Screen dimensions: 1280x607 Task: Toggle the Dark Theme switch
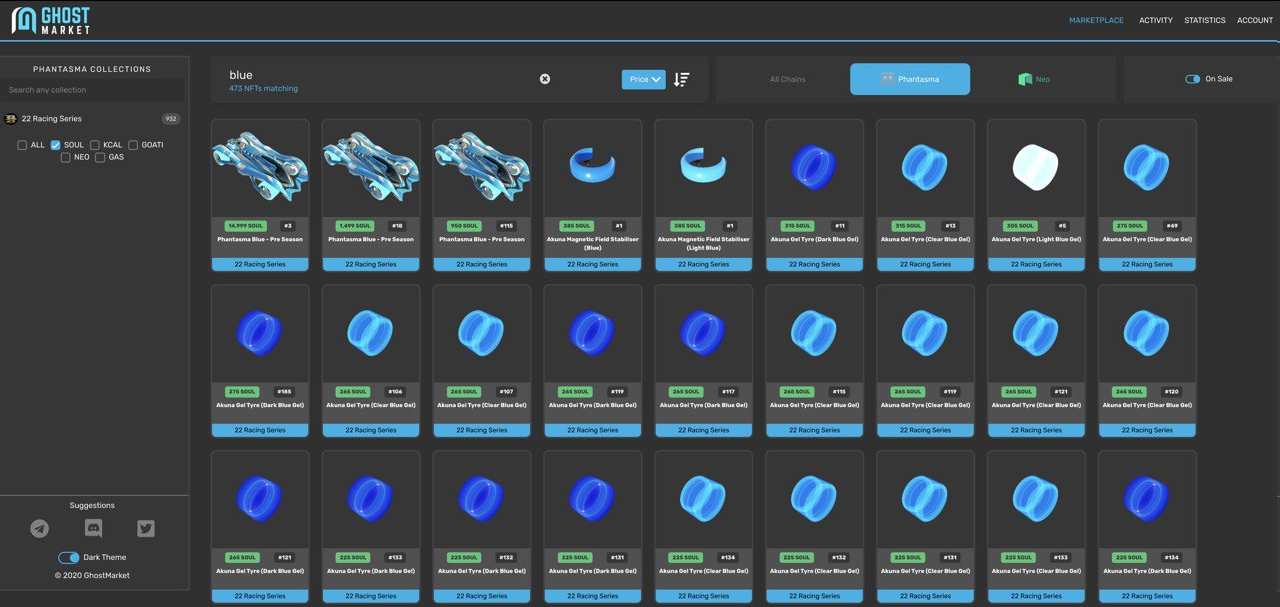[68, 557]
